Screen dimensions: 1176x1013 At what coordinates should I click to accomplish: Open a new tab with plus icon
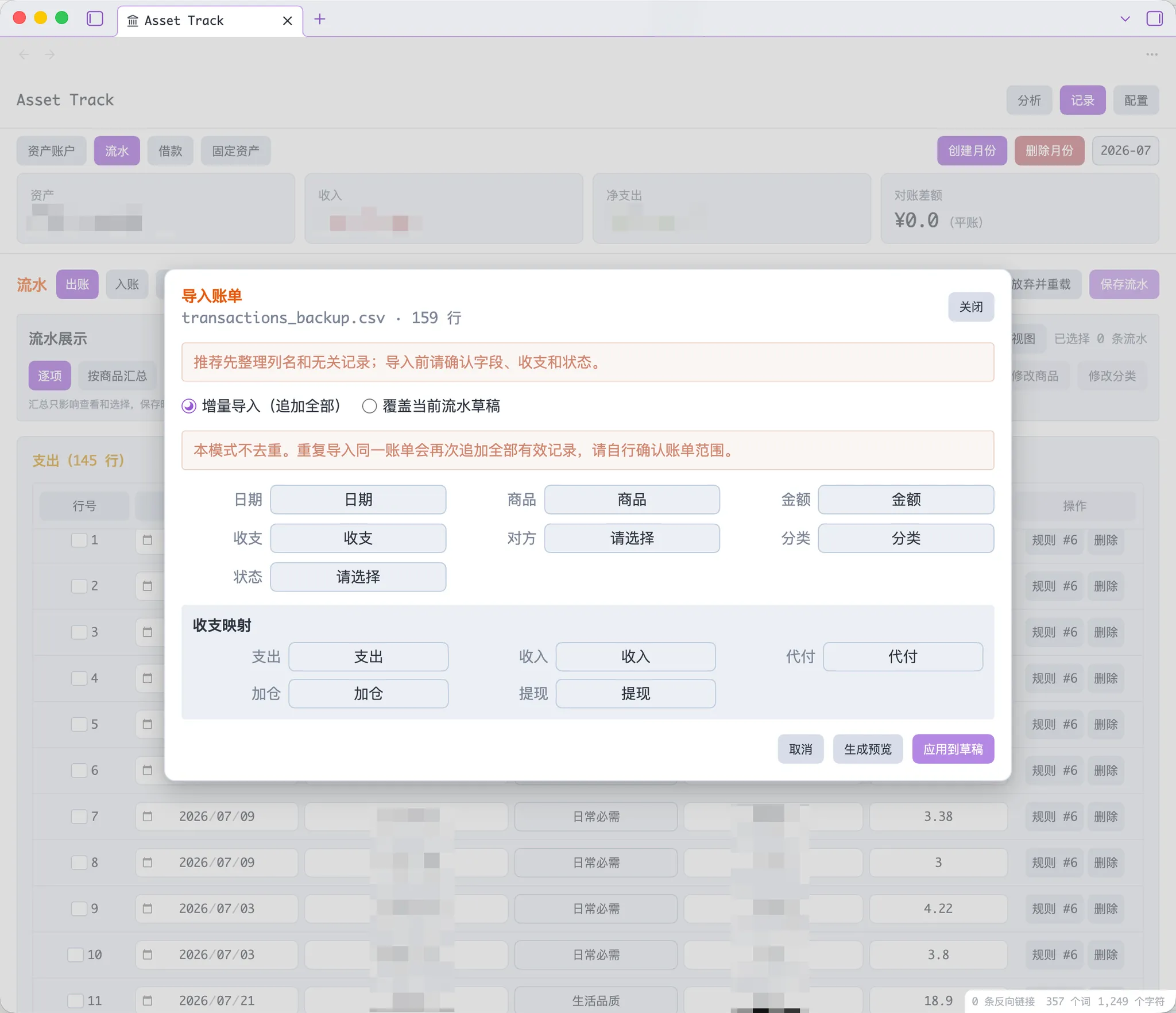coord(320,20)
